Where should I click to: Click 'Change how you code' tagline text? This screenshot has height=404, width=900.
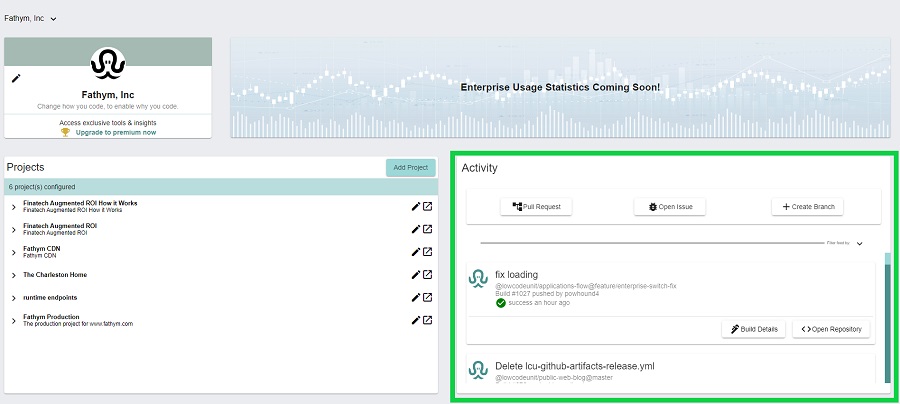pos(108,107)
